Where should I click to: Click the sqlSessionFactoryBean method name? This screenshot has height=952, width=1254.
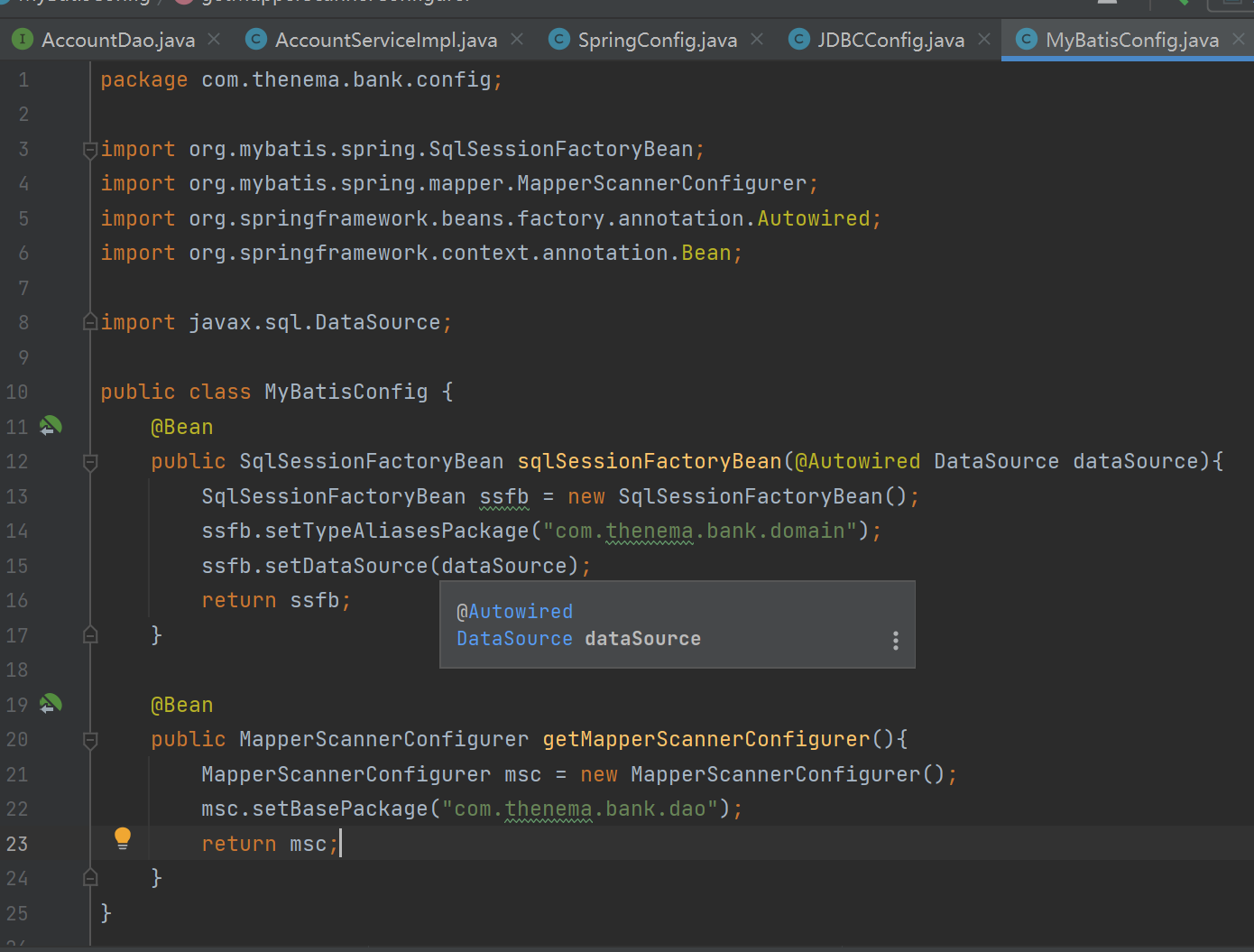point(649,461)
